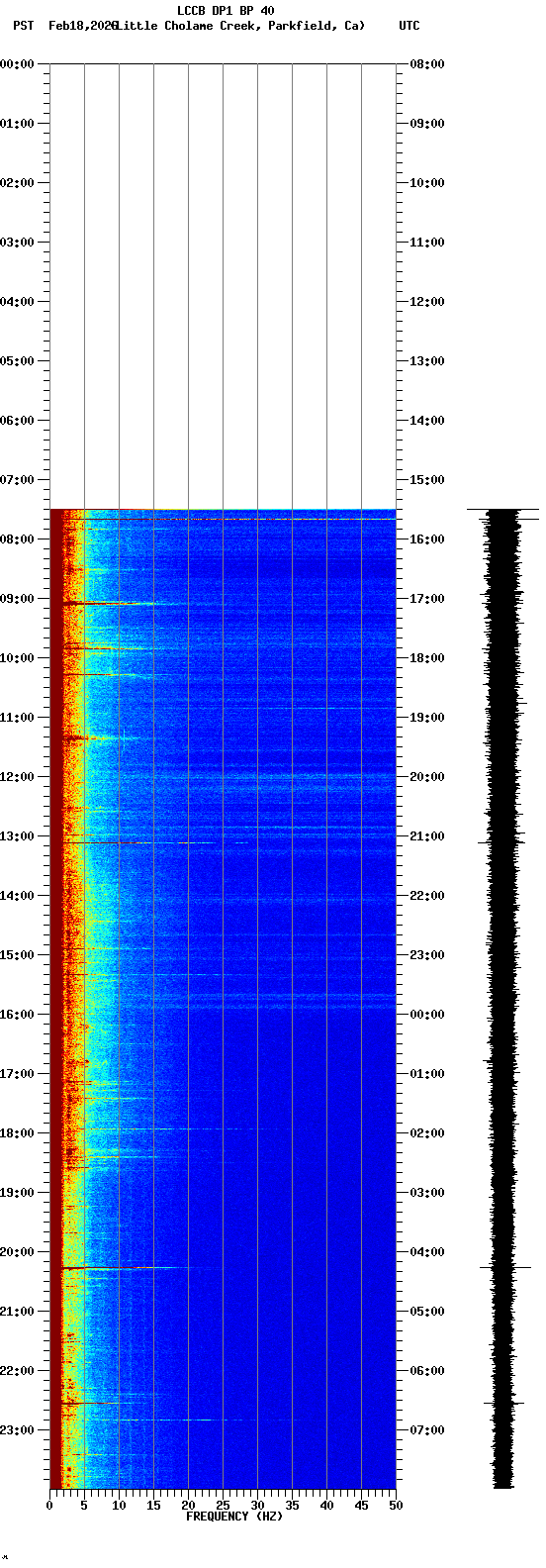Click the 'FREQUENCY (HZ)' axis label
The height and width of the screenshot is (1568, 546).
(x=233, y=1517)
